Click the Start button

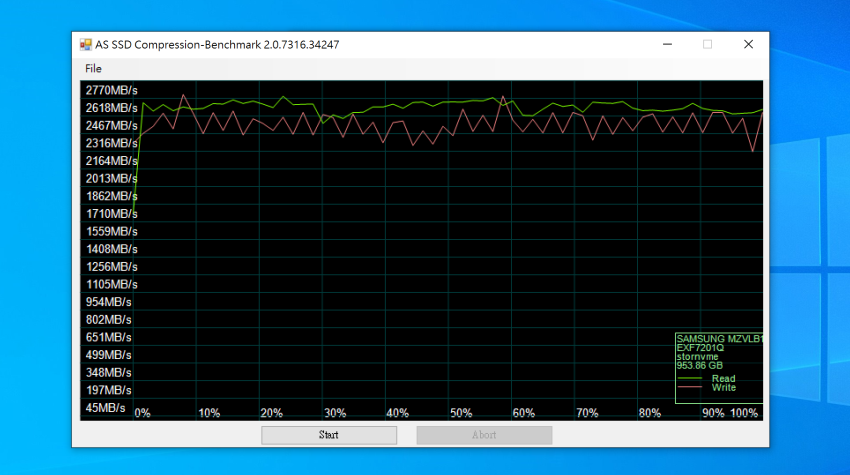(329, 435)
